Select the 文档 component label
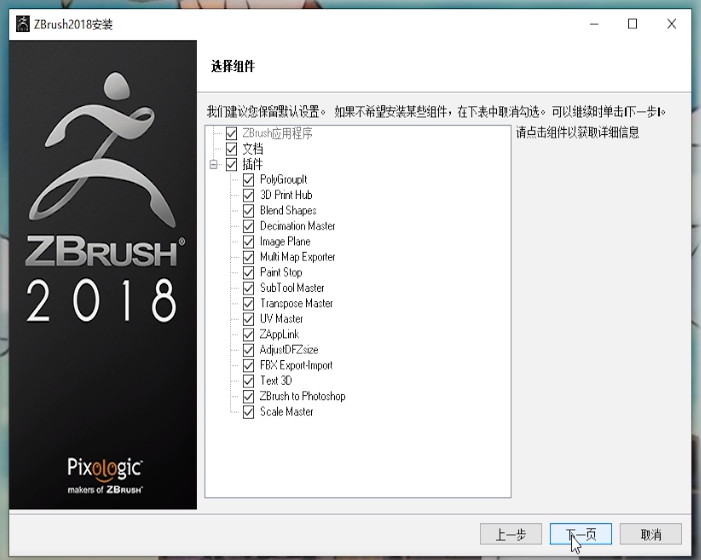The height and width of the screenshot is (560, 701). pos(253,149)
